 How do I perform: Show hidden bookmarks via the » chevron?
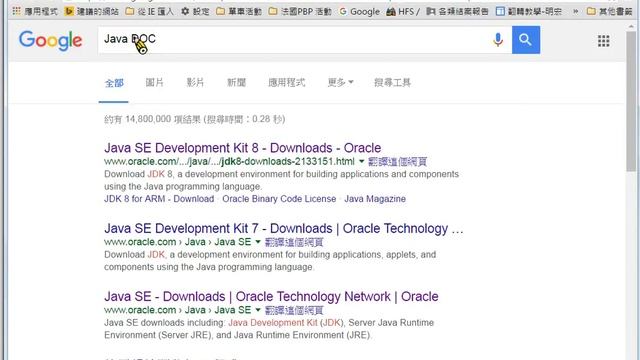pyautogui.click(x=576, y=11)
